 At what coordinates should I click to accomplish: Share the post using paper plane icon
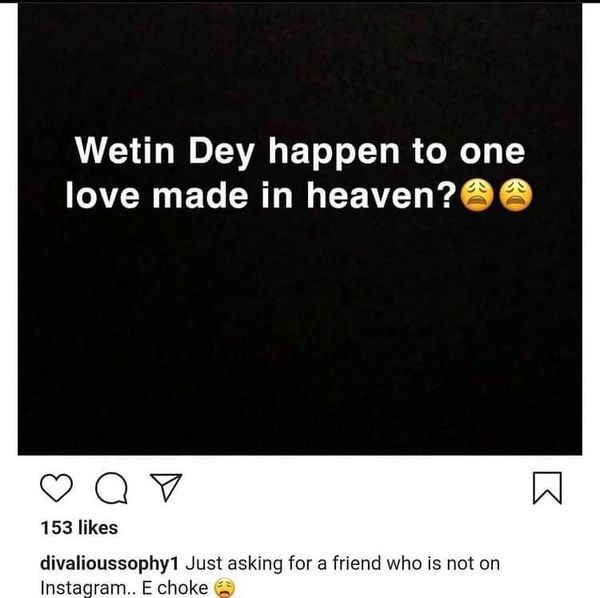(166, 487)
